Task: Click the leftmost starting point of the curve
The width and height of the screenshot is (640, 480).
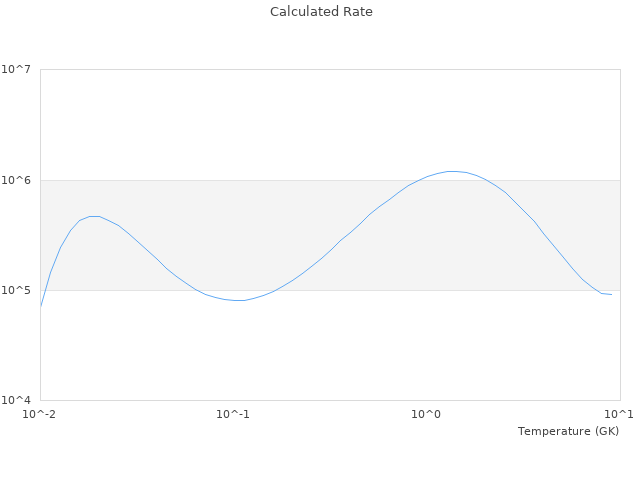Action: [41, 305]
